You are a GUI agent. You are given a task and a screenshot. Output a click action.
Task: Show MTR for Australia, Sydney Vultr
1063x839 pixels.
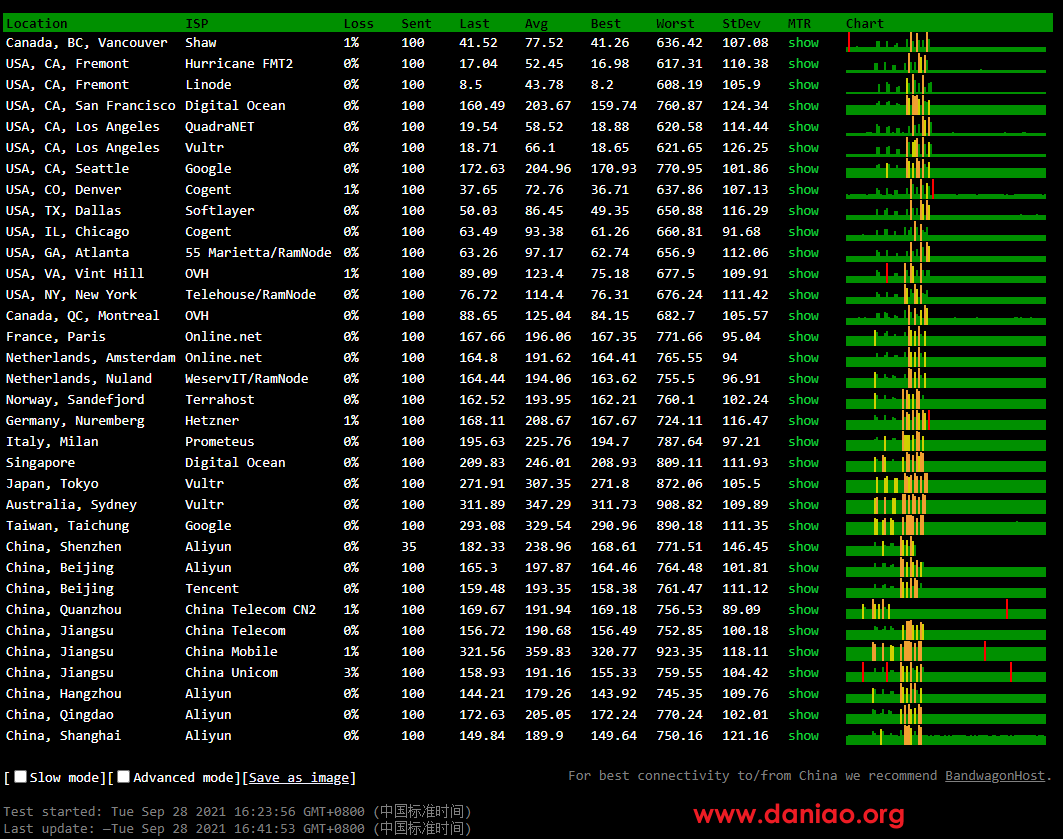[803, 505]
